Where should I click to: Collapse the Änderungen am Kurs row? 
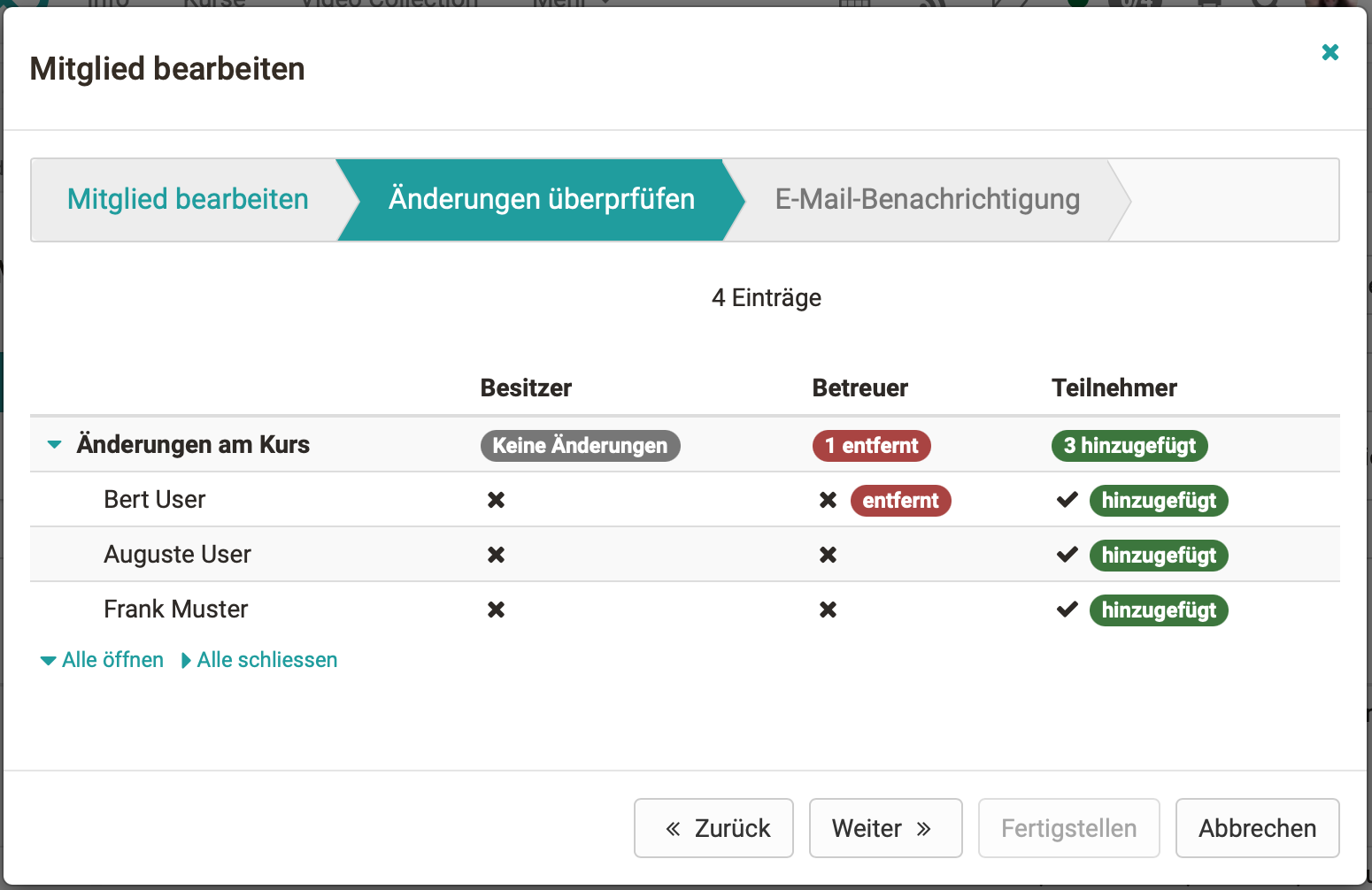click(55, 445)
